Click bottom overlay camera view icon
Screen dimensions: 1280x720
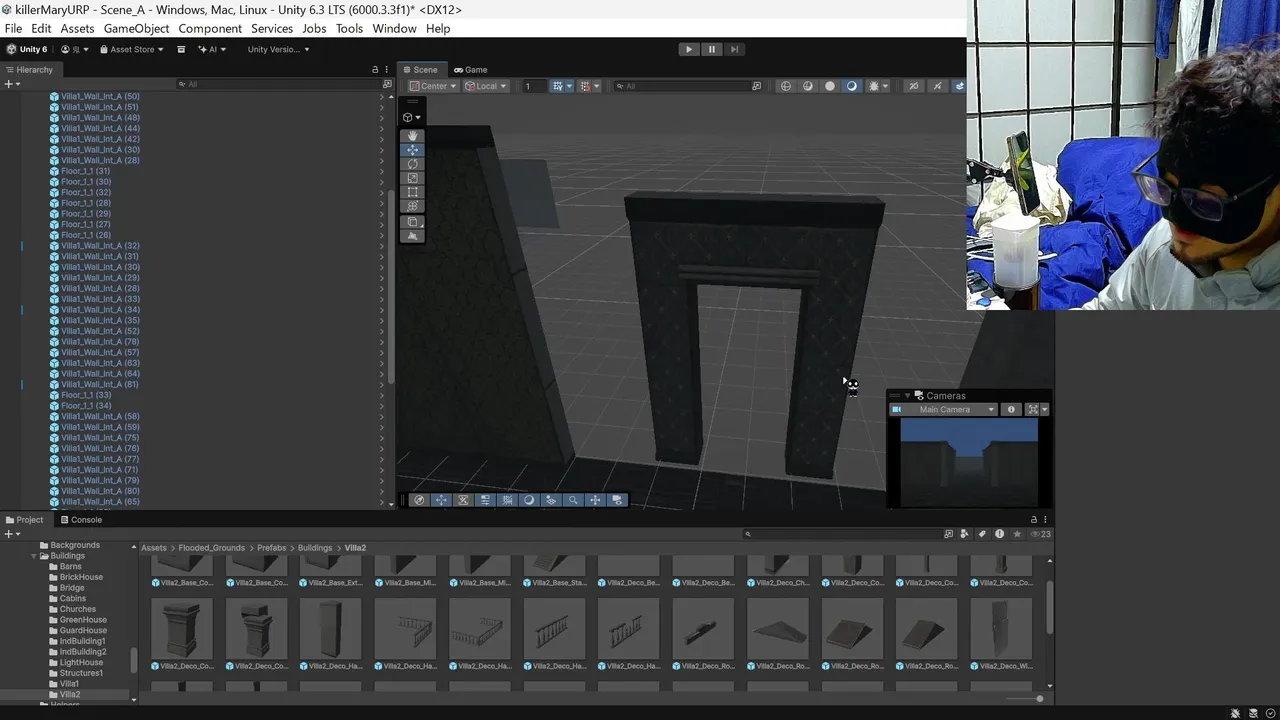(x=617, y=500)
